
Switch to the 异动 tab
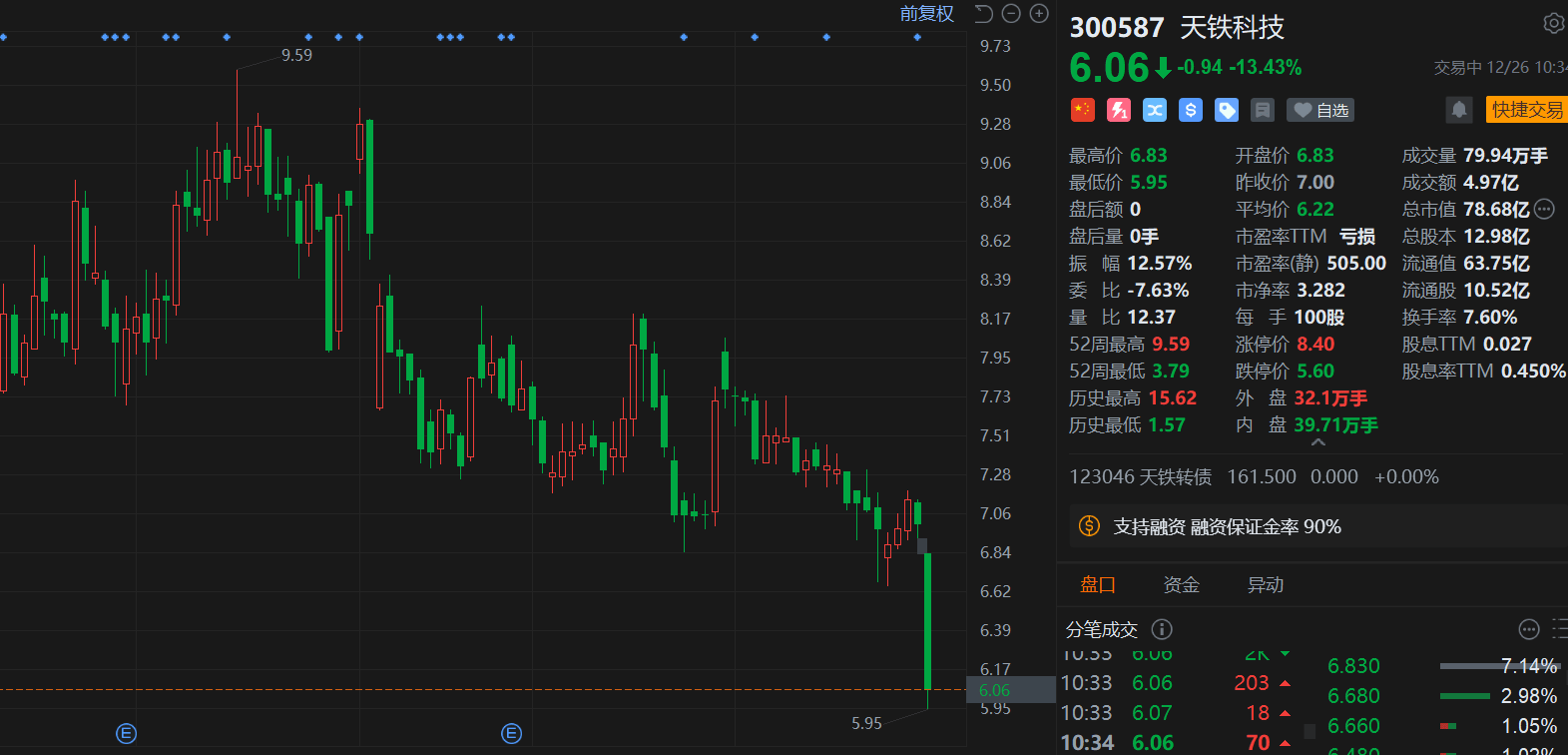point(1265,585)
